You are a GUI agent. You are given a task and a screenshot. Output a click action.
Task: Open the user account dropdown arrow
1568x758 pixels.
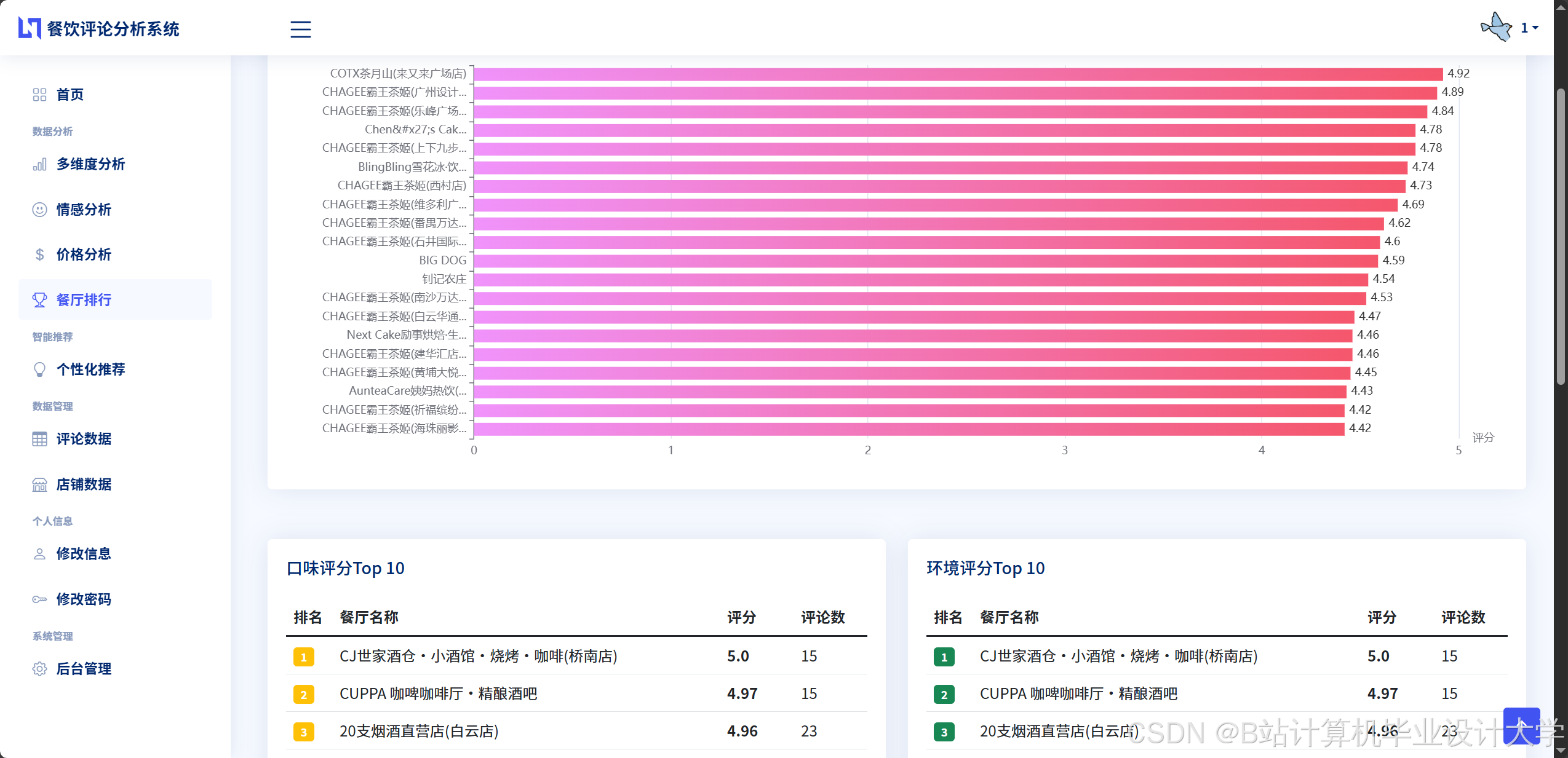[1535, 28]
